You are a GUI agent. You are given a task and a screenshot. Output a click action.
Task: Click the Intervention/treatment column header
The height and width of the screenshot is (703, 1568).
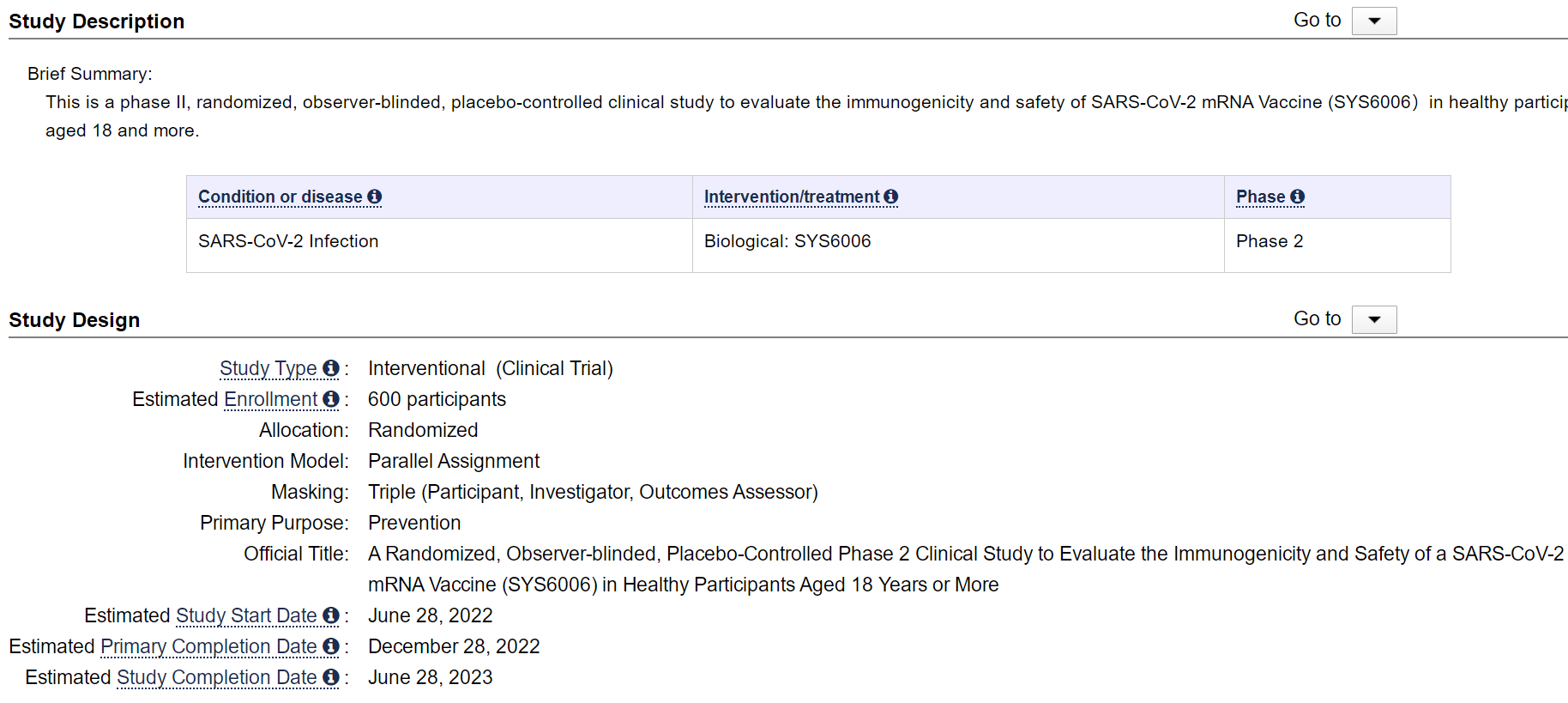pos(792,197)
